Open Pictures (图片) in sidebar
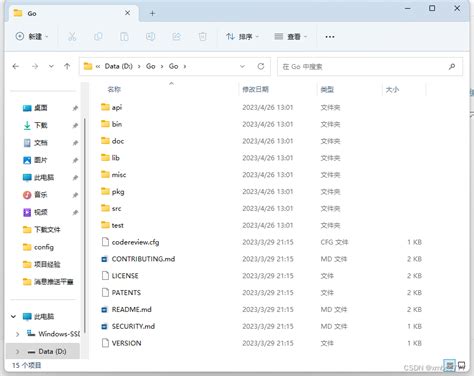Image resolution: width=474 pixels, height=376 pixels. (x=35, y=160)
